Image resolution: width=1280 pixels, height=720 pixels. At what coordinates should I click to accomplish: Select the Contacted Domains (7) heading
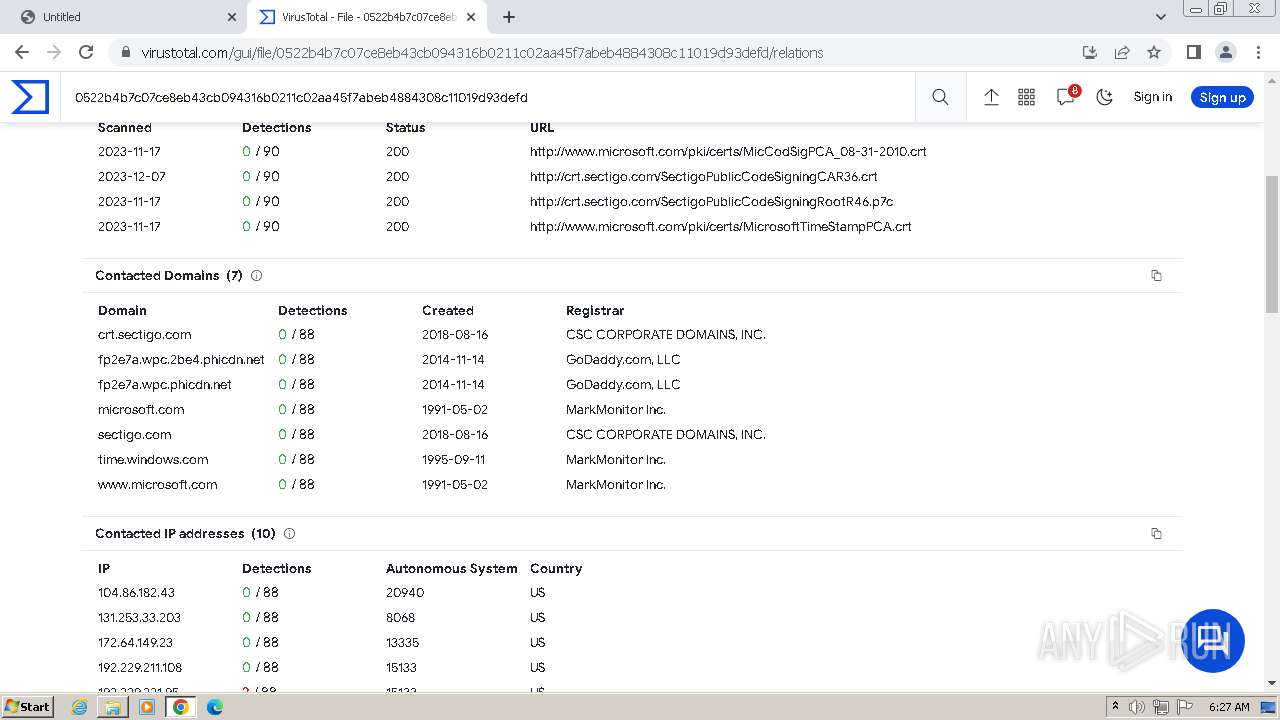pos(168,275)
